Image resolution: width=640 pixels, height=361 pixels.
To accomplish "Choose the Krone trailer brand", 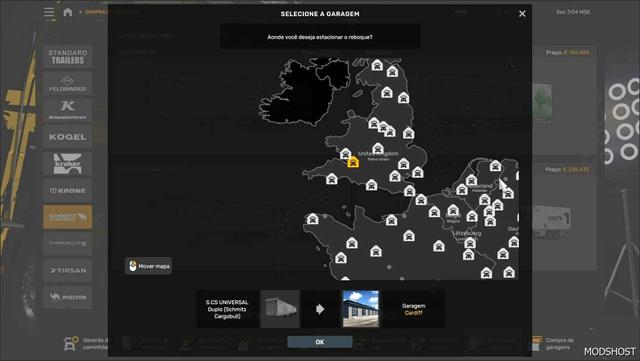I will (x=68, y=190).
